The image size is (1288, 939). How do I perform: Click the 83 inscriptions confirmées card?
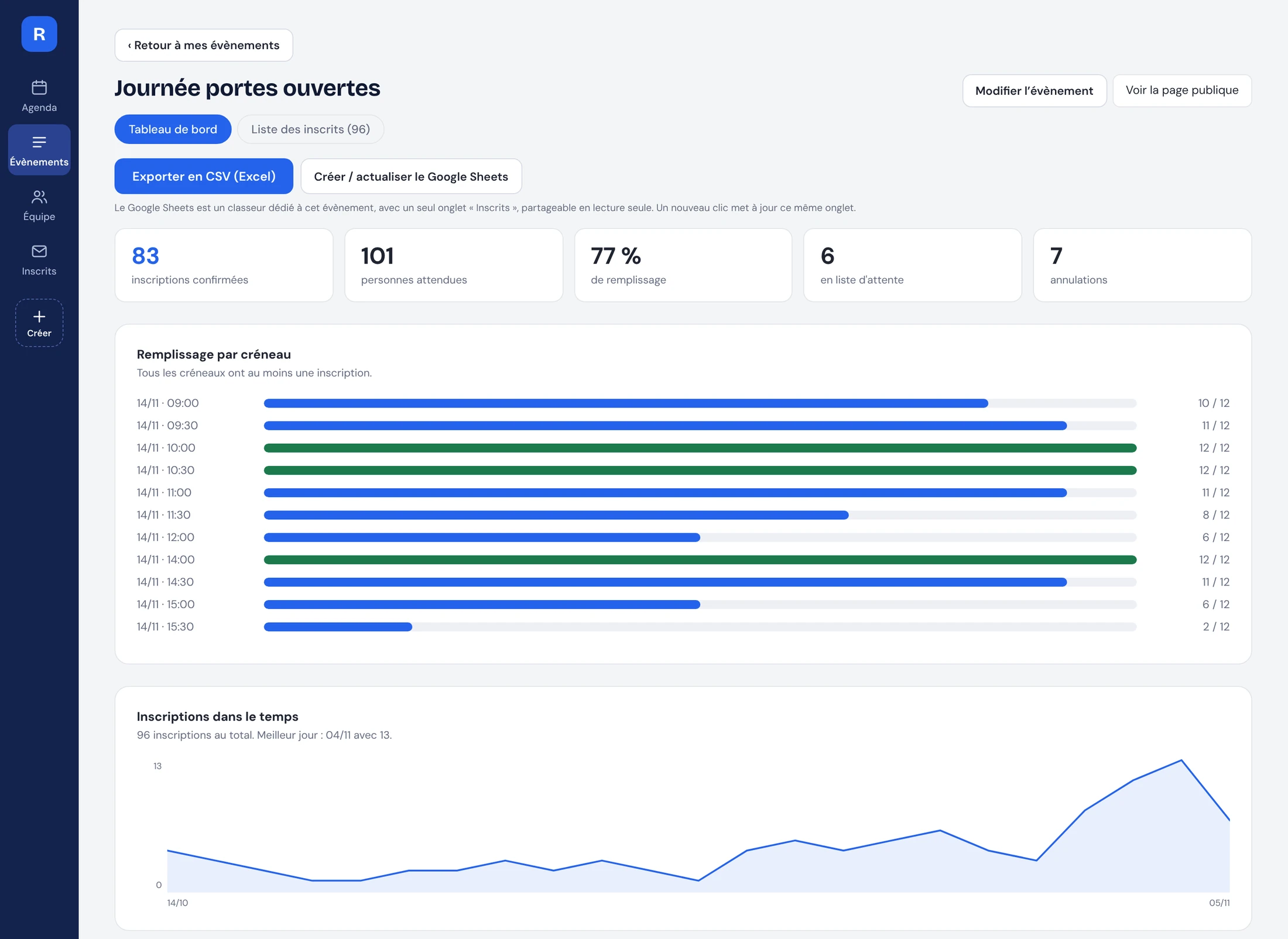[224, 265]
